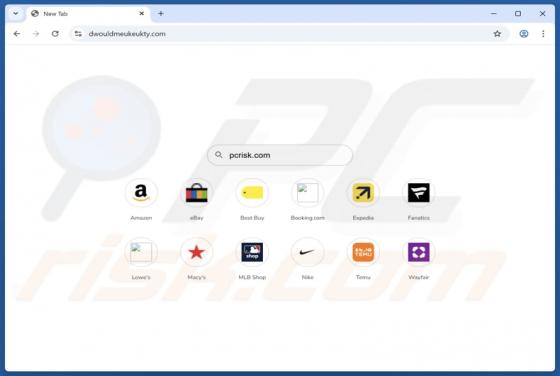Close the New Tab tab

pos(141,14)
